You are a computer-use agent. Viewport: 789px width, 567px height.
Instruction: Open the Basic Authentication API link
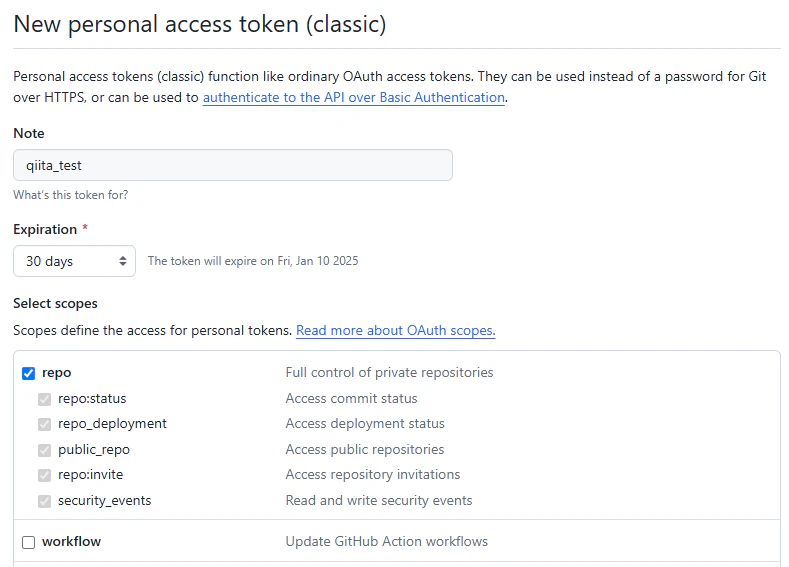coord(354,97)
